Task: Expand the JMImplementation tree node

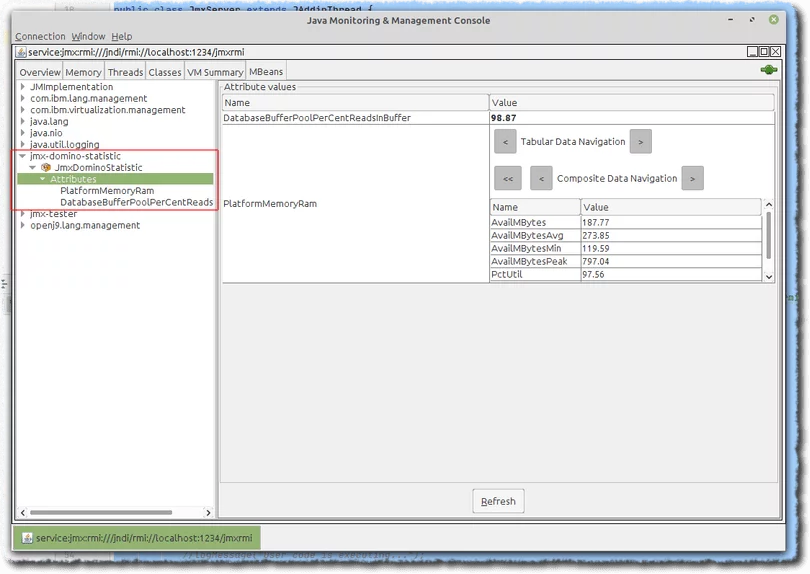Action: pyautogui.click(x=23, y=87)
